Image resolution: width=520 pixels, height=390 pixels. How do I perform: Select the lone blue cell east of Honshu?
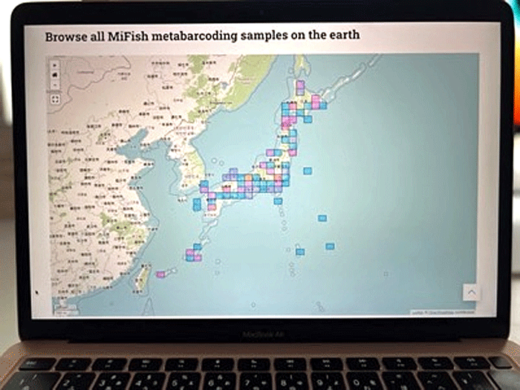pos(307,171)
